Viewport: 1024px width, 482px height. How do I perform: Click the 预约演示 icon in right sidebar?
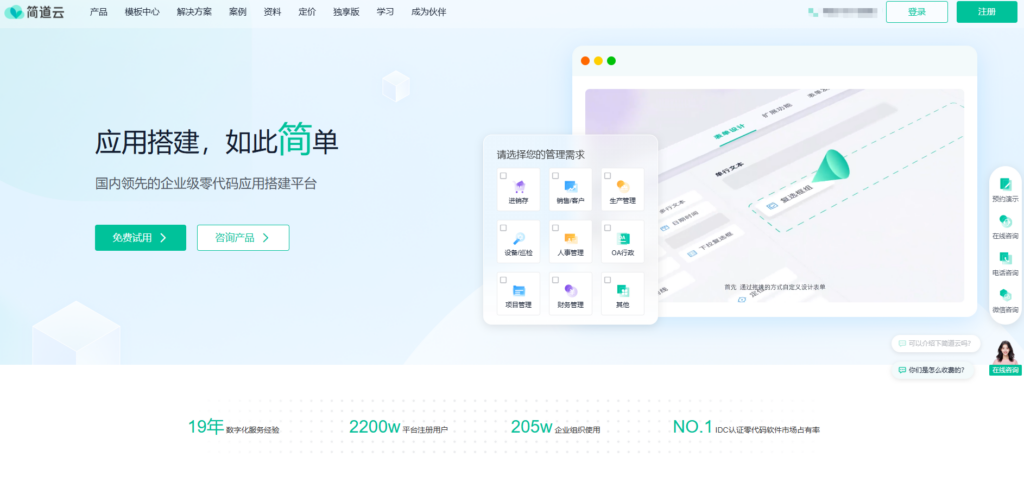[x=1005, y=185]
